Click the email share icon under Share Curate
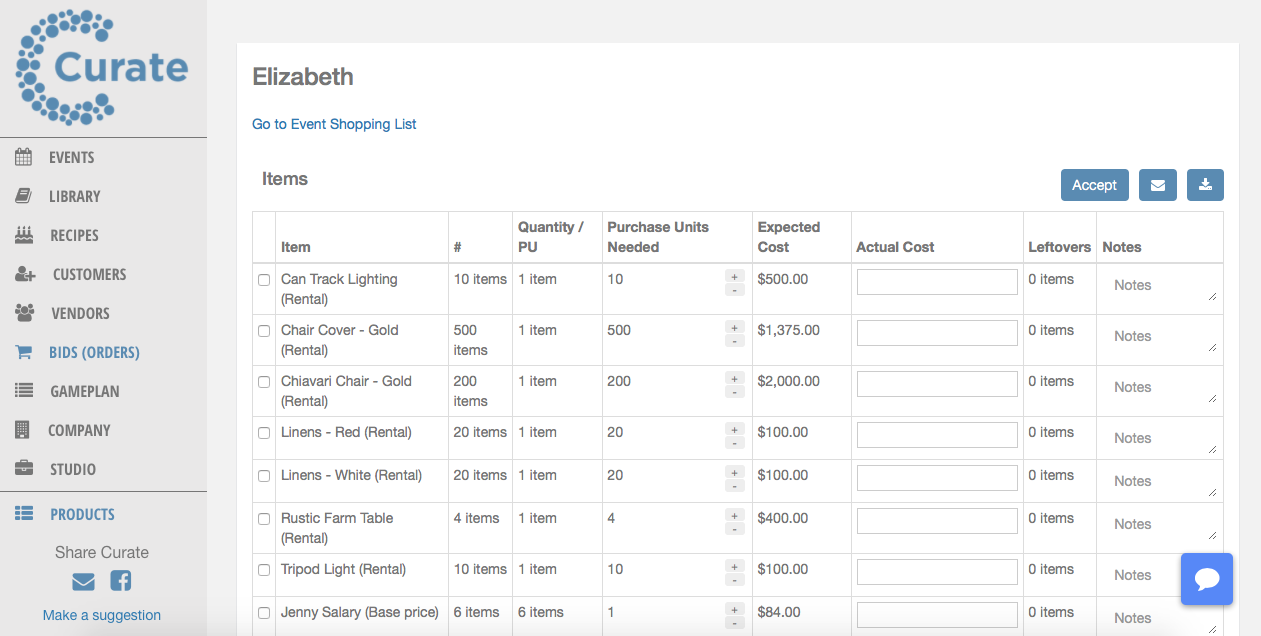This screenshot has width=1261, height=636. coord(84,581)
